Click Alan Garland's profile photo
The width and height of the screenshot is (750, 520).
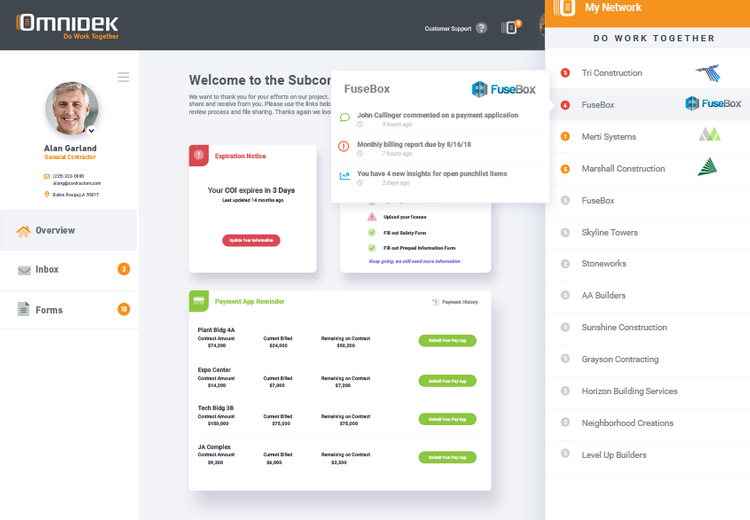click(x=72, y=108)
